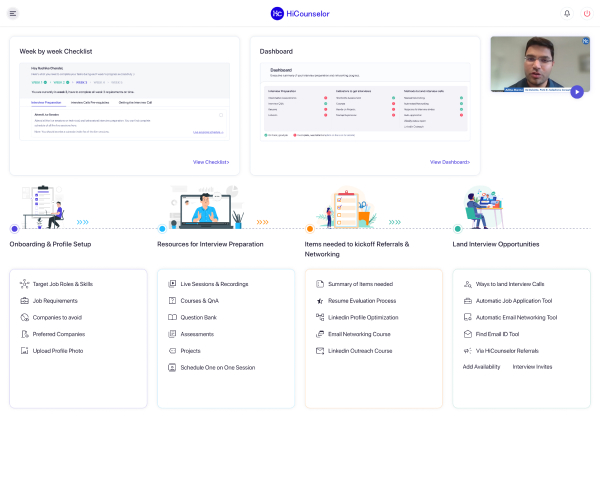600x485 pixels.
Task: Click the red power logout icon
Action: [587, 13]
